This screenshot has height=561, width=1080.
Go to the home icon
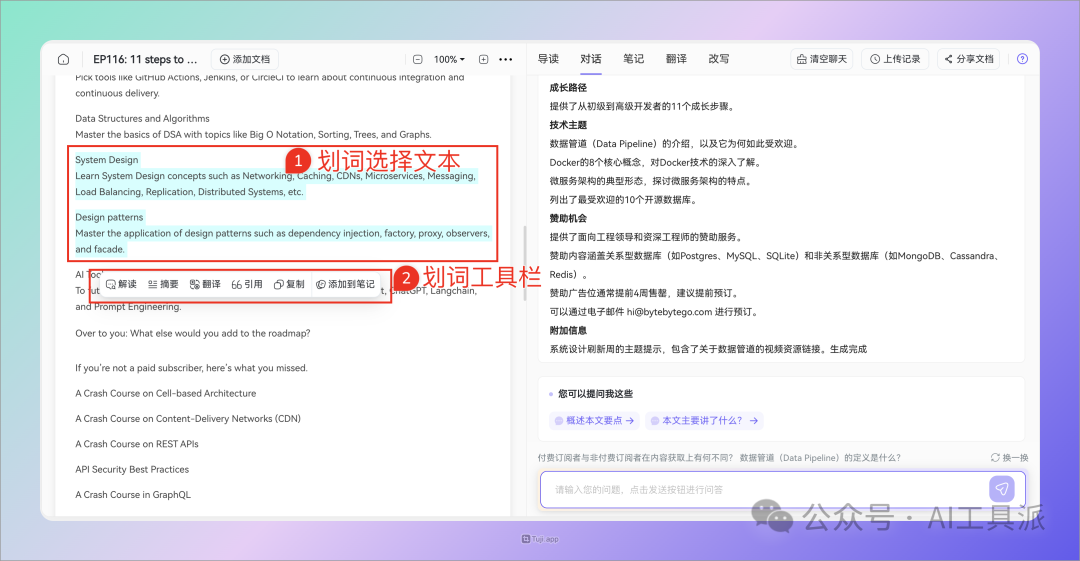63,59
